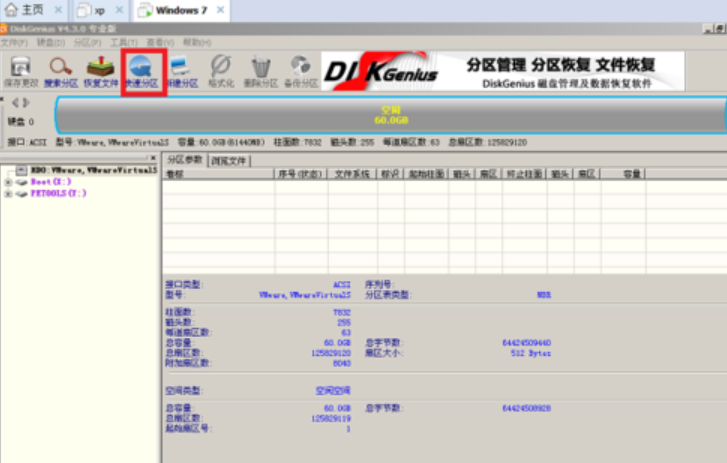Image resolution: width=727 pixels, height=463 pixels.
Task: Go to previous disk with left arrow
Action: click(15, 102)
